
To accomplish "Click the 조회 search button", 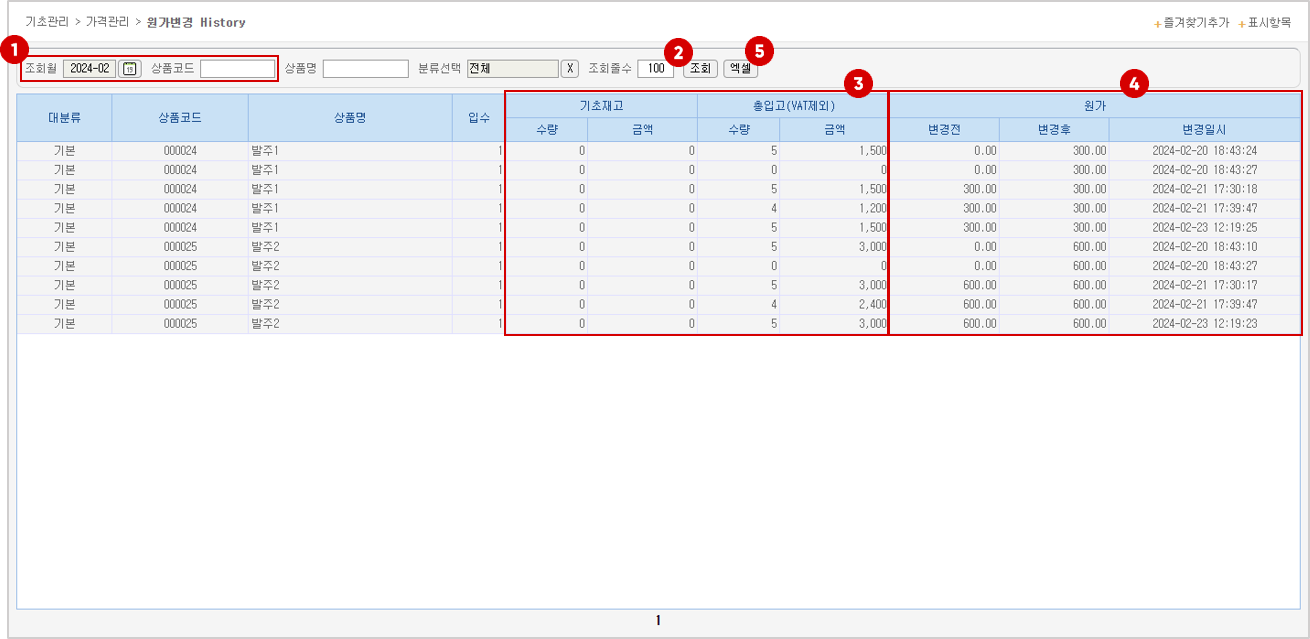I will [700, 68].
